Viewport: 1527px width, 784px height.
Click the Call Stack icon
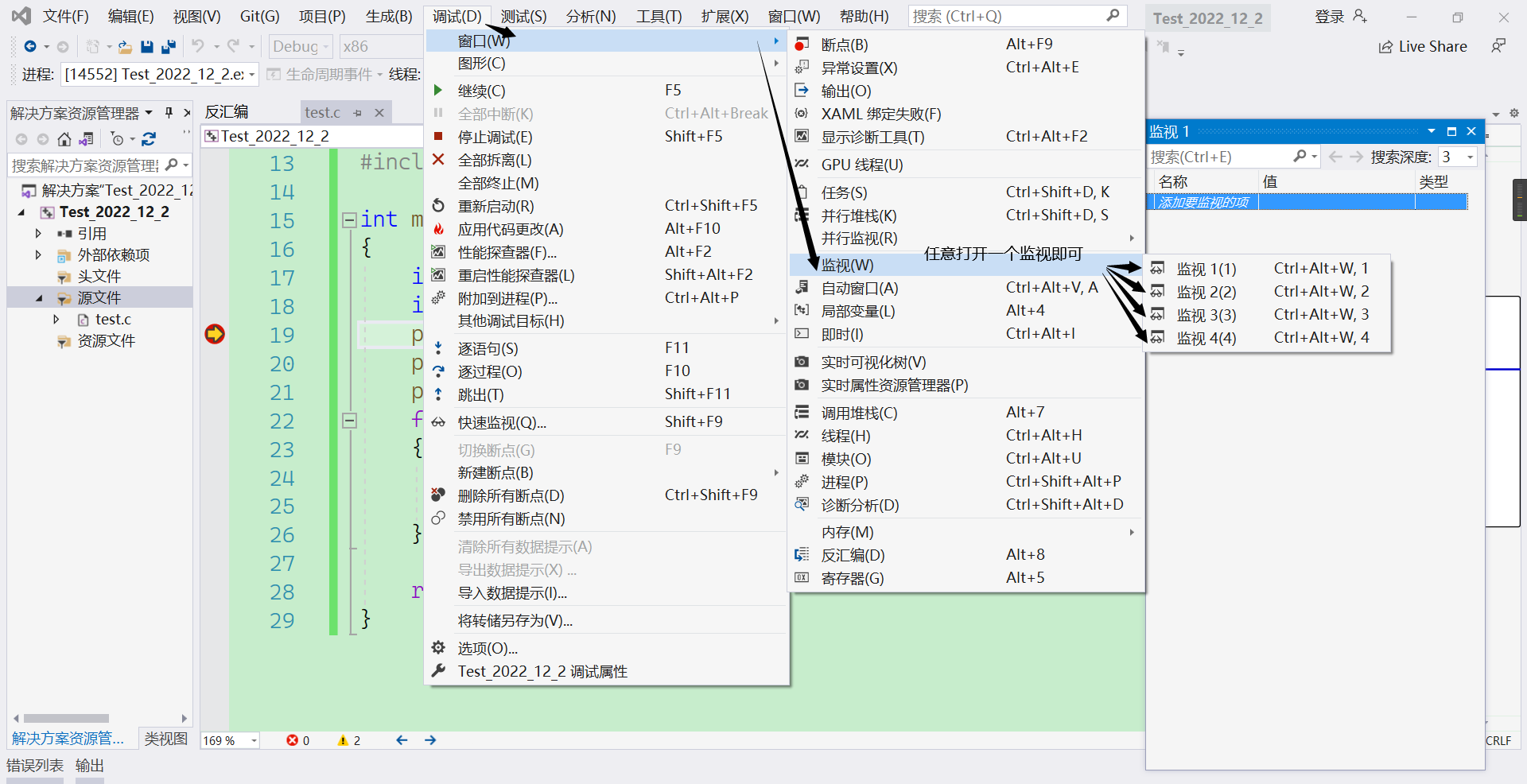point(802,413)
